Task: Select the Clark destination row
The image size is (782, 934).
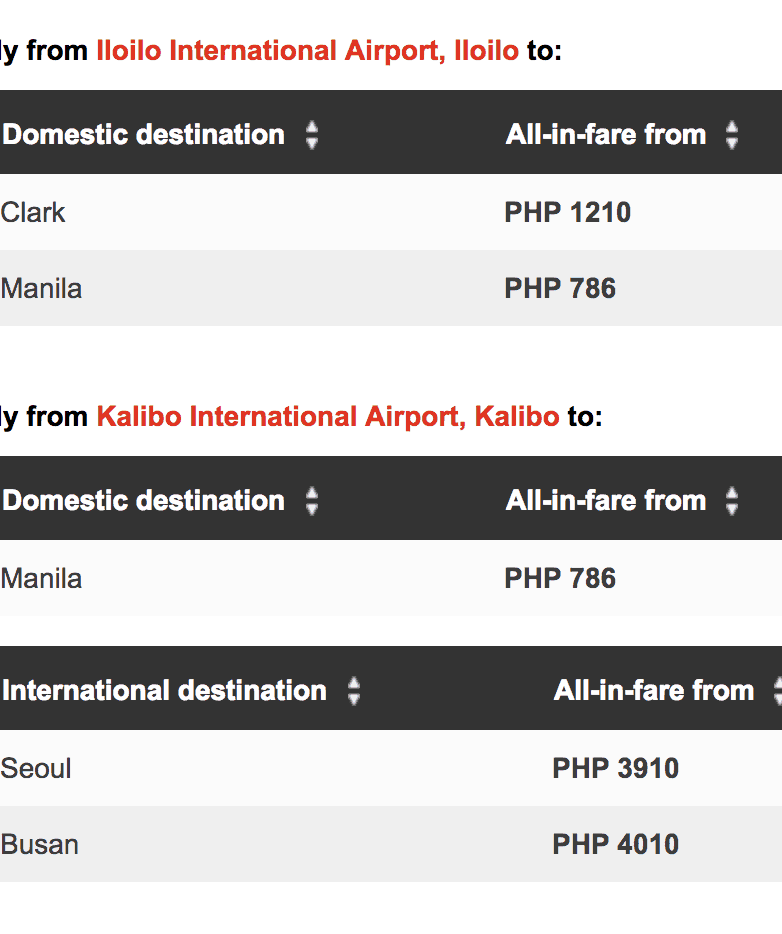Action: 33,212
